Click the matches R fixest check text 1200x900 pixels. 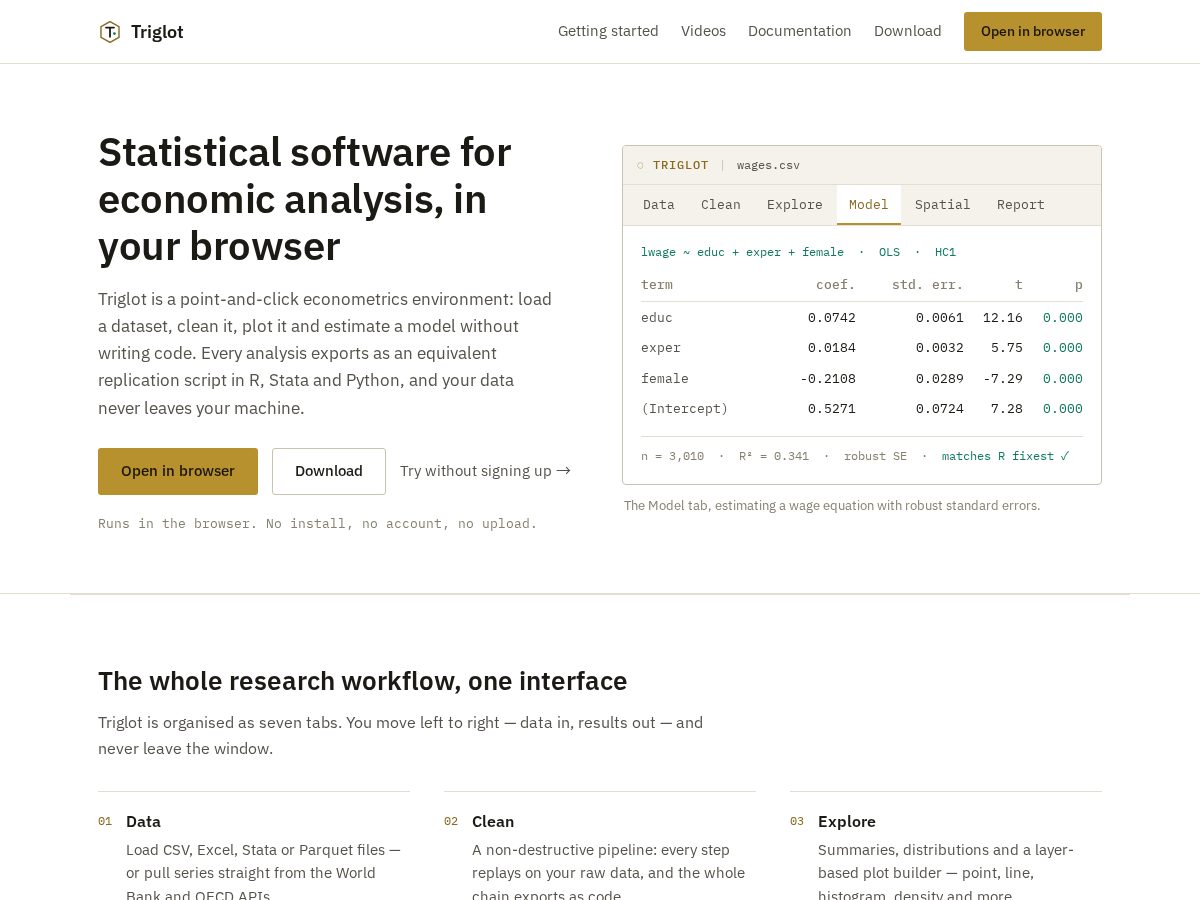[x=1005, y=456]
